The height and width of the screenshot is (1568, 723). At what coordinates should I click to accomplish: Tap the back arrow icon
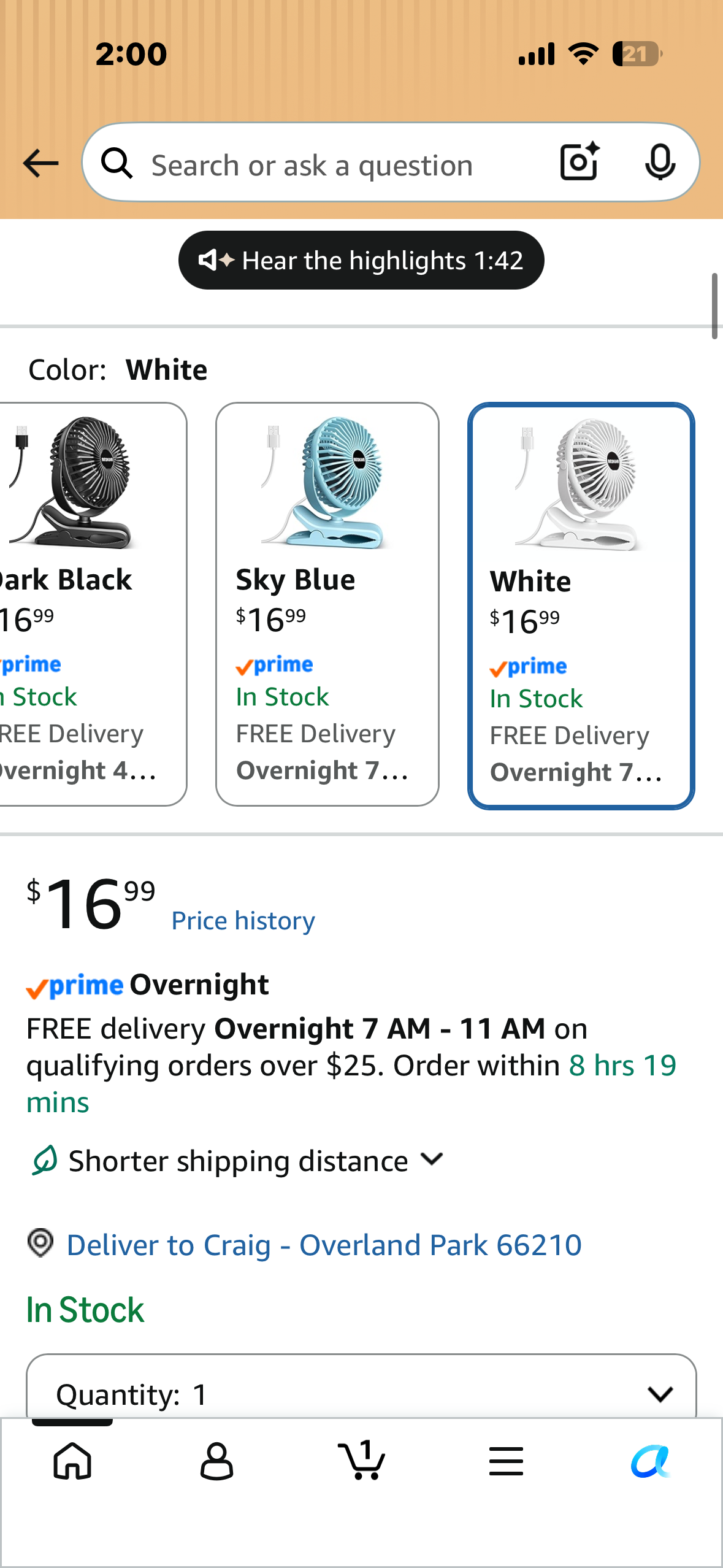(40, 163)
